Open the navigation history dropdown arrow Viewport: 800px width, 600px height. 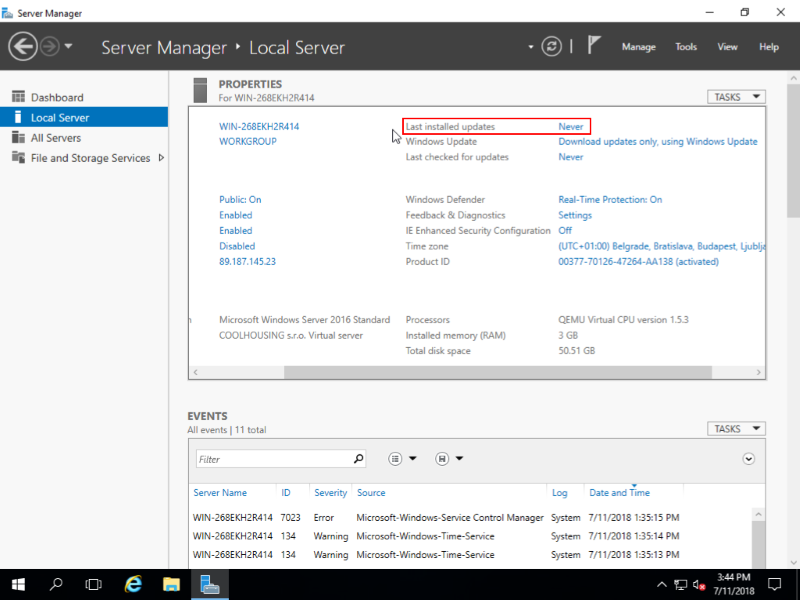click(68, 46)
